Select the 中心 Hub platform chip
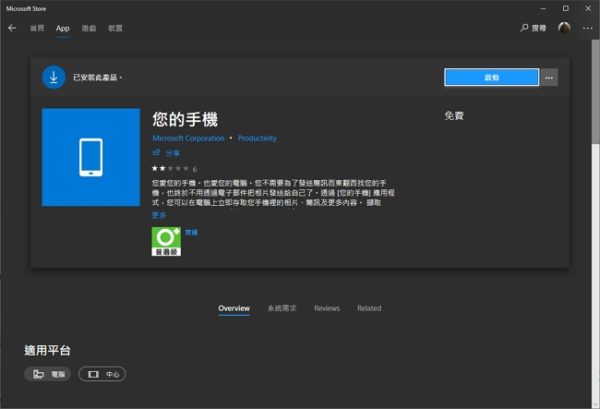This screenshot has width=600, height=409. tap(102, 374)
